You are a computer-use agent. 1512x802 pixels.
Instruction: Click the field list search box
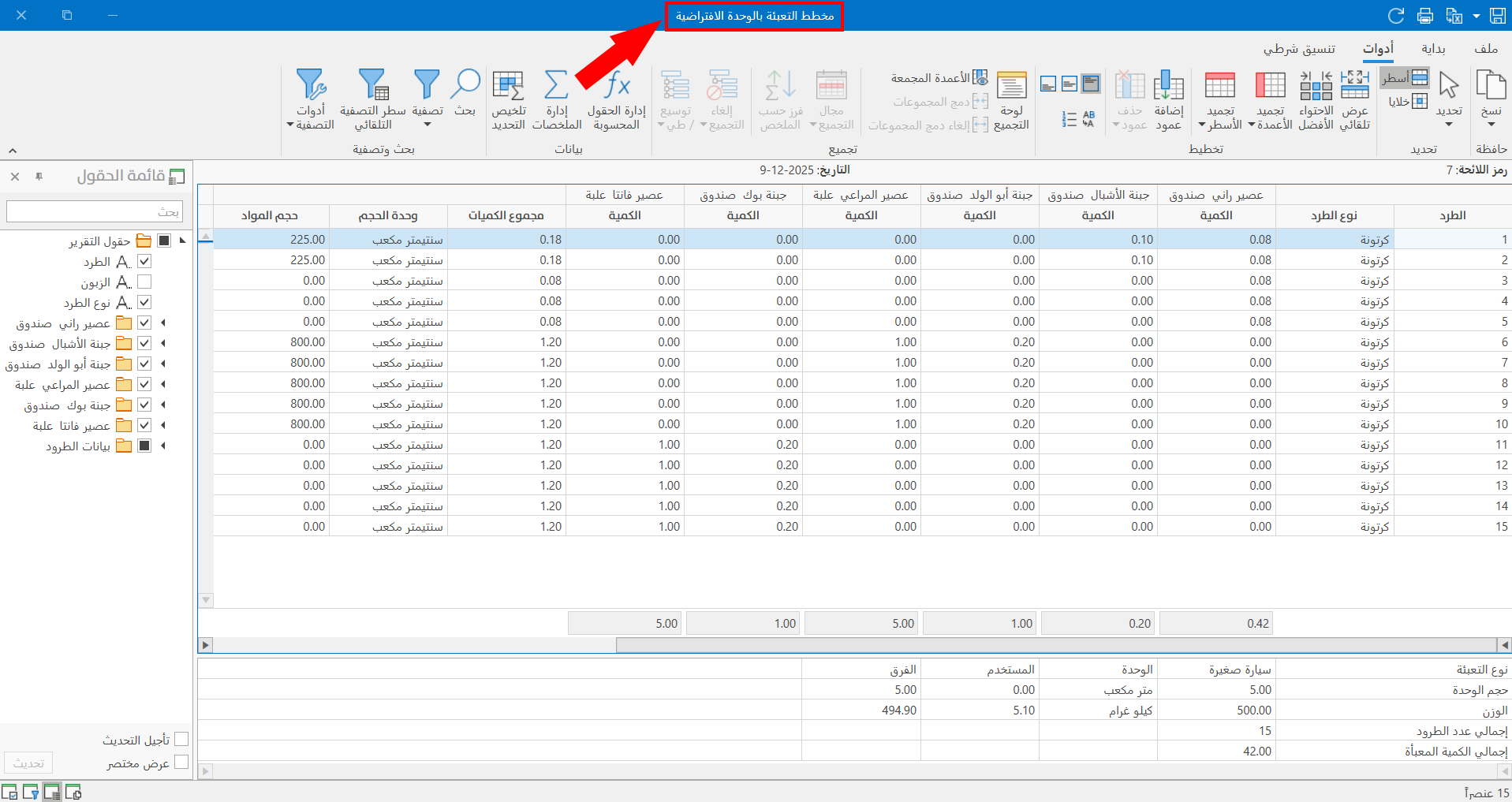[95, 211]
